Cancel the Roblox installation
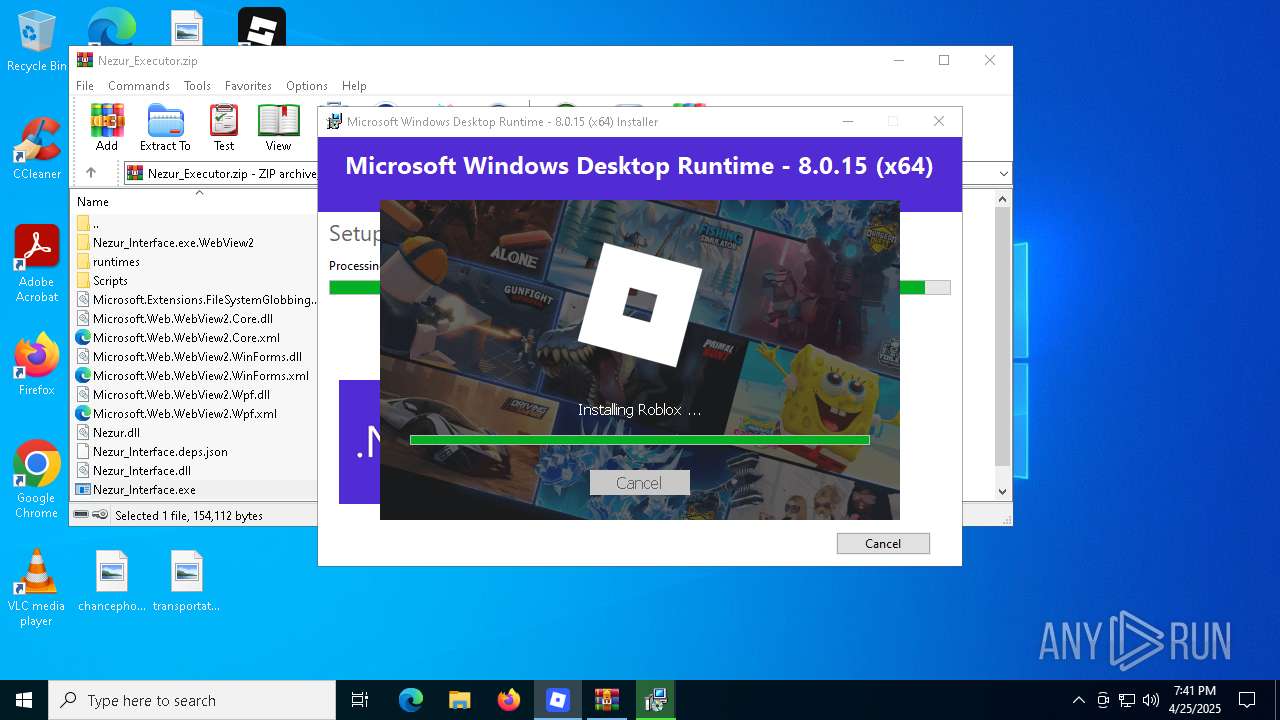 639,483
